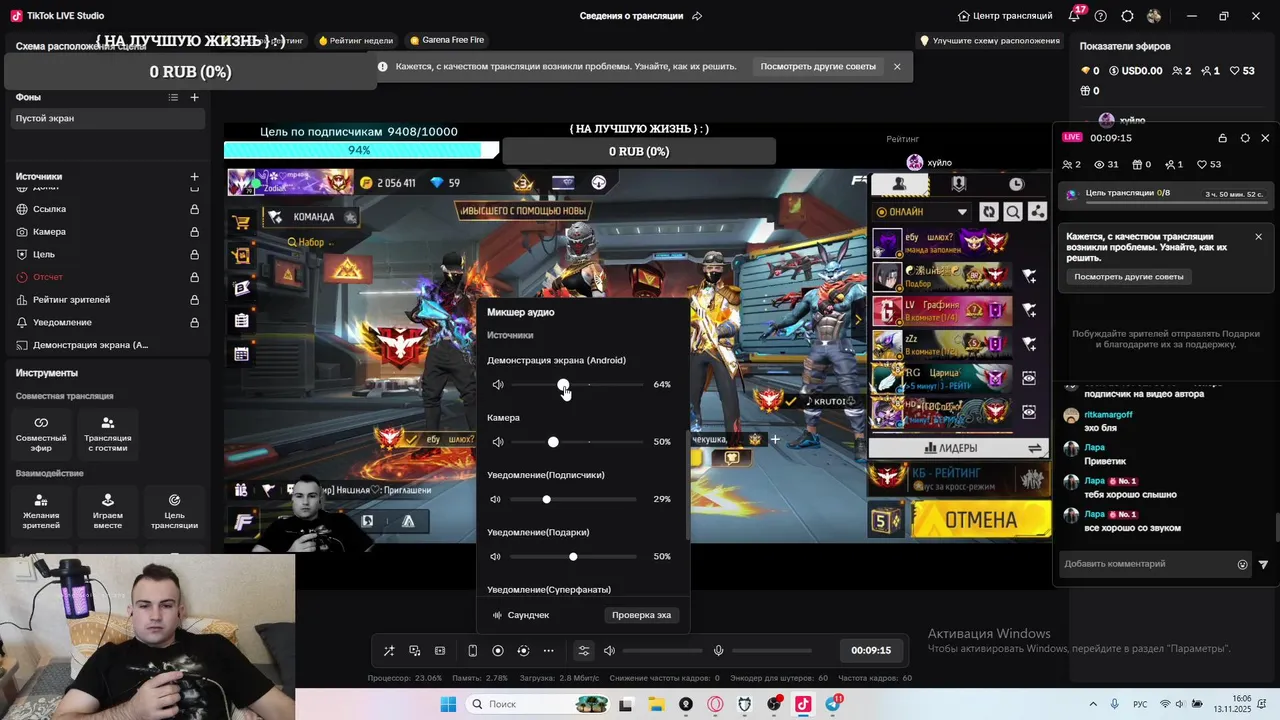
Task: Open chat panel settings gear
Action: (x=1245, y=138)
